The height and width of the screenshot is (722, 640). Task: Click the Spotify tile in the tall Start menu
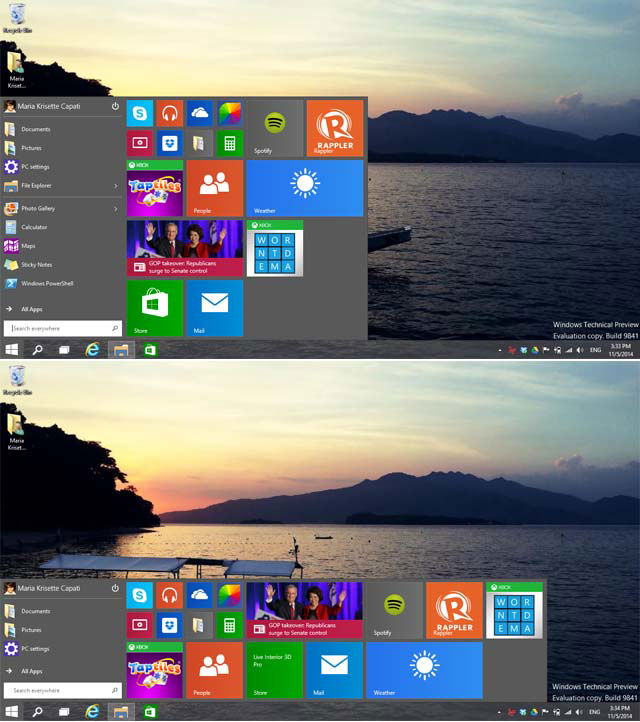(x=275, y=128)
